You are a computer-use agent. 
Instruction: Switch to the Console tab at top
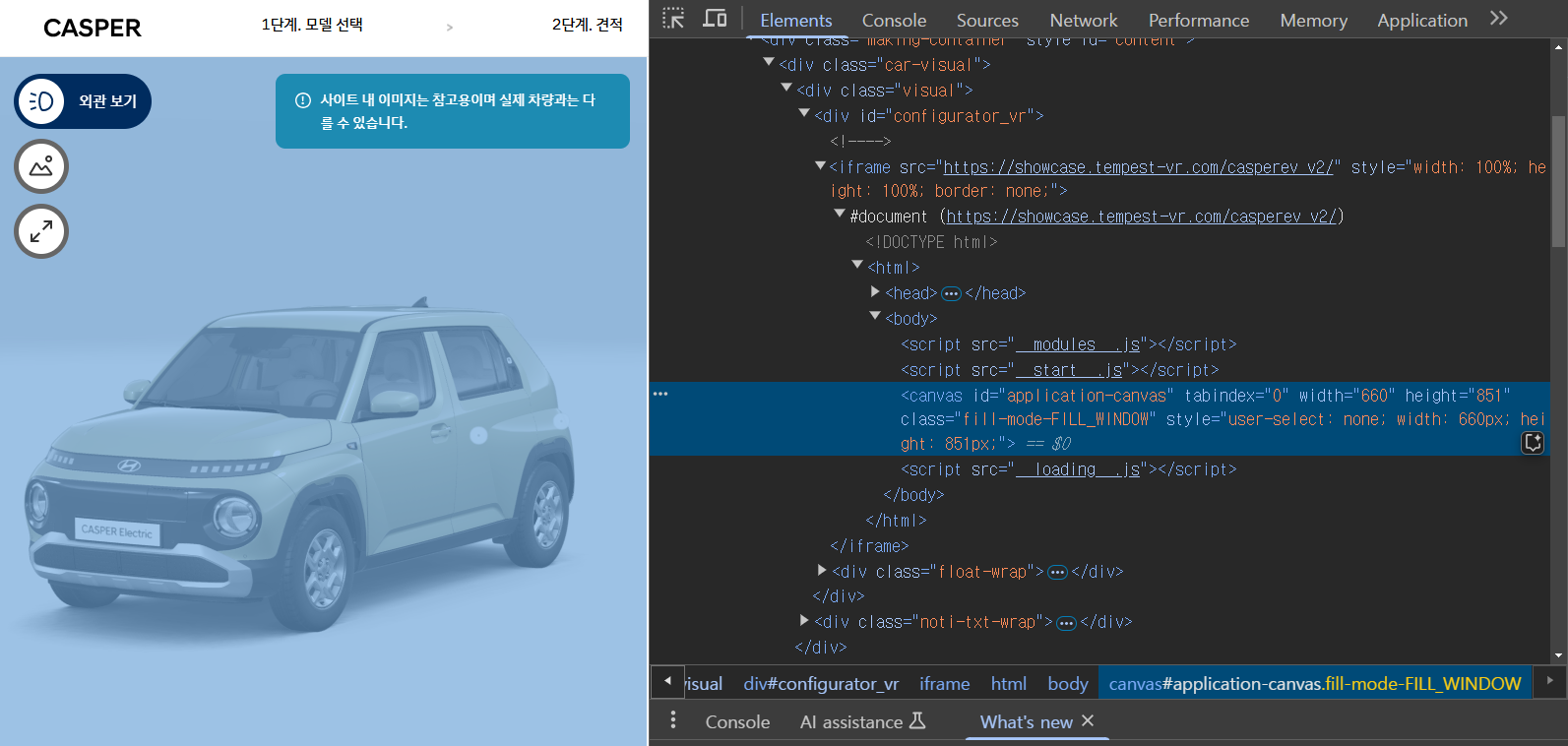click(x=894, y=20)
